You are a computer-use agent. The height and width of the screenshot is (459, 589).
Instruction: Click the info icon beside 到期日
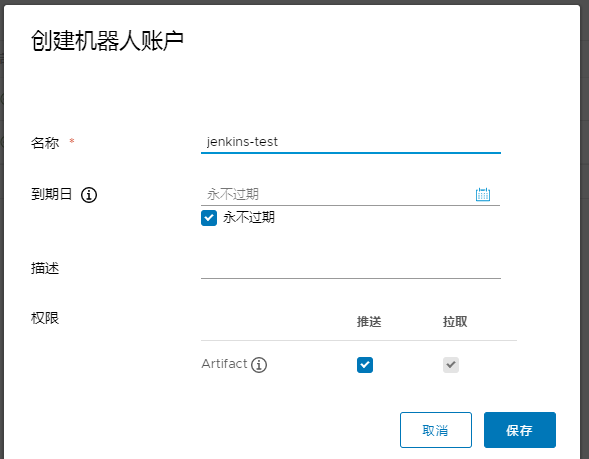pos(89,195)
